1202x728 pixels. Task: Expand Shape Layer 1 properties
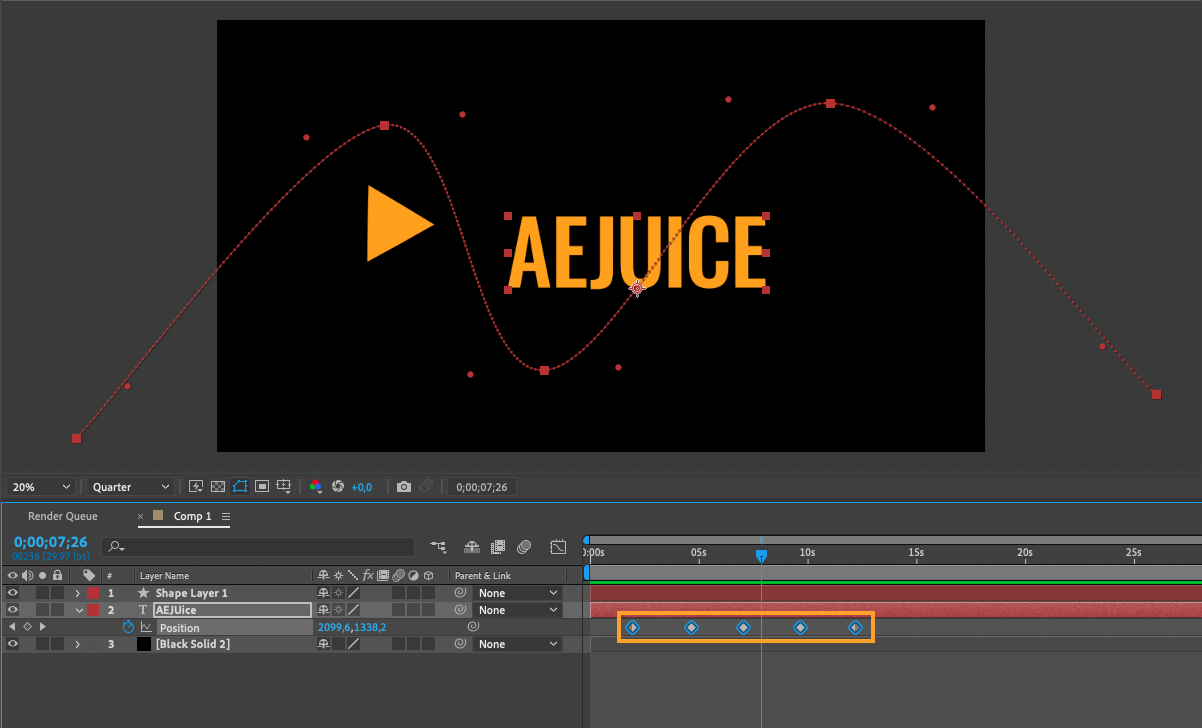tap(78, 593)
